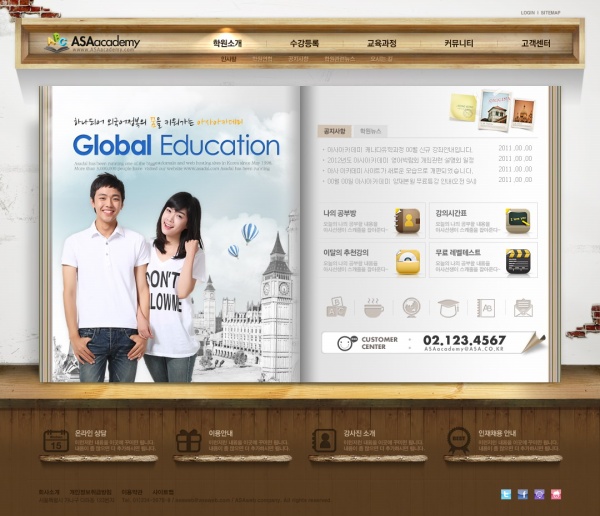
Task: Click the 개인정보취급방침 footer link
Action: click(91, 492)
